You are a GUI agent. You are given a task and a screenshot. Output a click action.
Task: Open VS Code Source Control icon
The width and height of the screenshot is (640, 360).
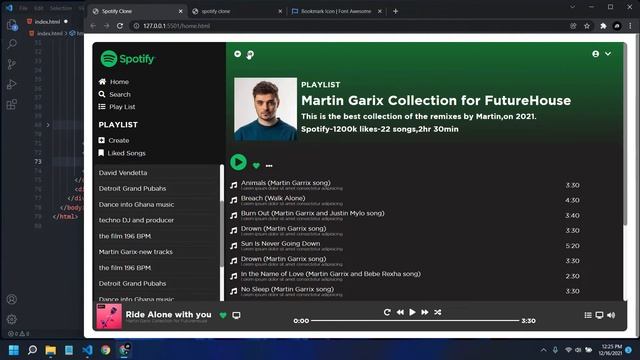(11, 64)
